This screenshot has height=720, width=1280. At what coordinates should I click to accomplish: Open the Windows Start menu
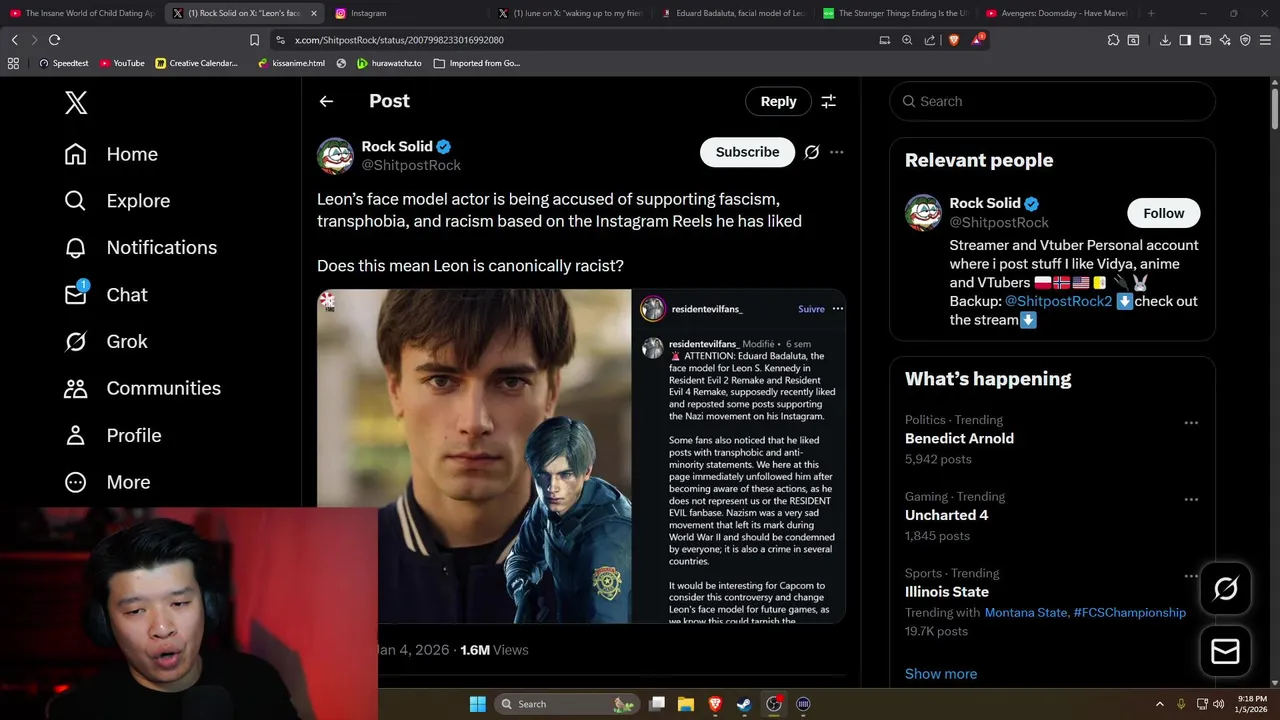[x=478, y=704]
